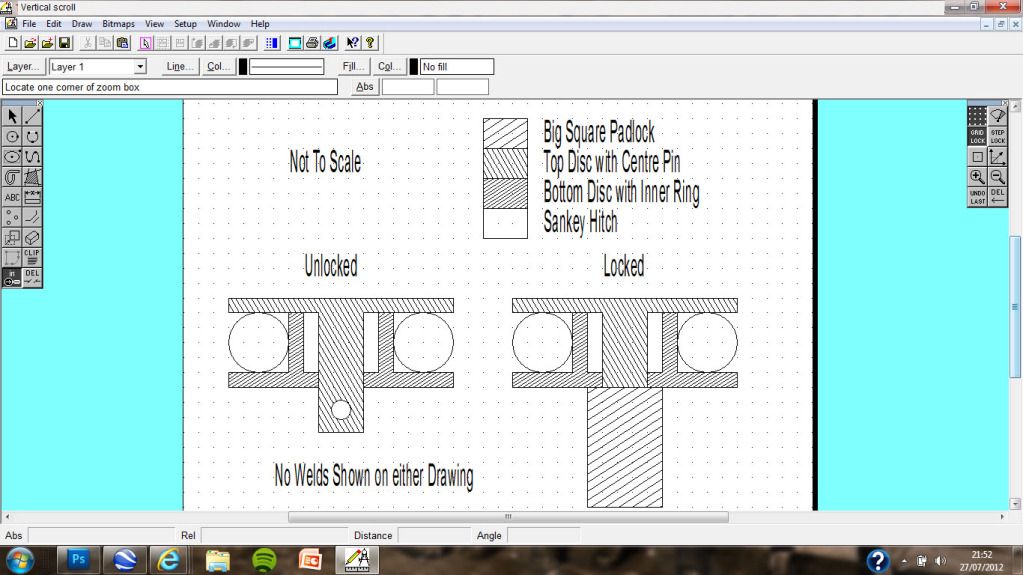Click the Line... button
Screen dimensions: 1023x575
179,67
